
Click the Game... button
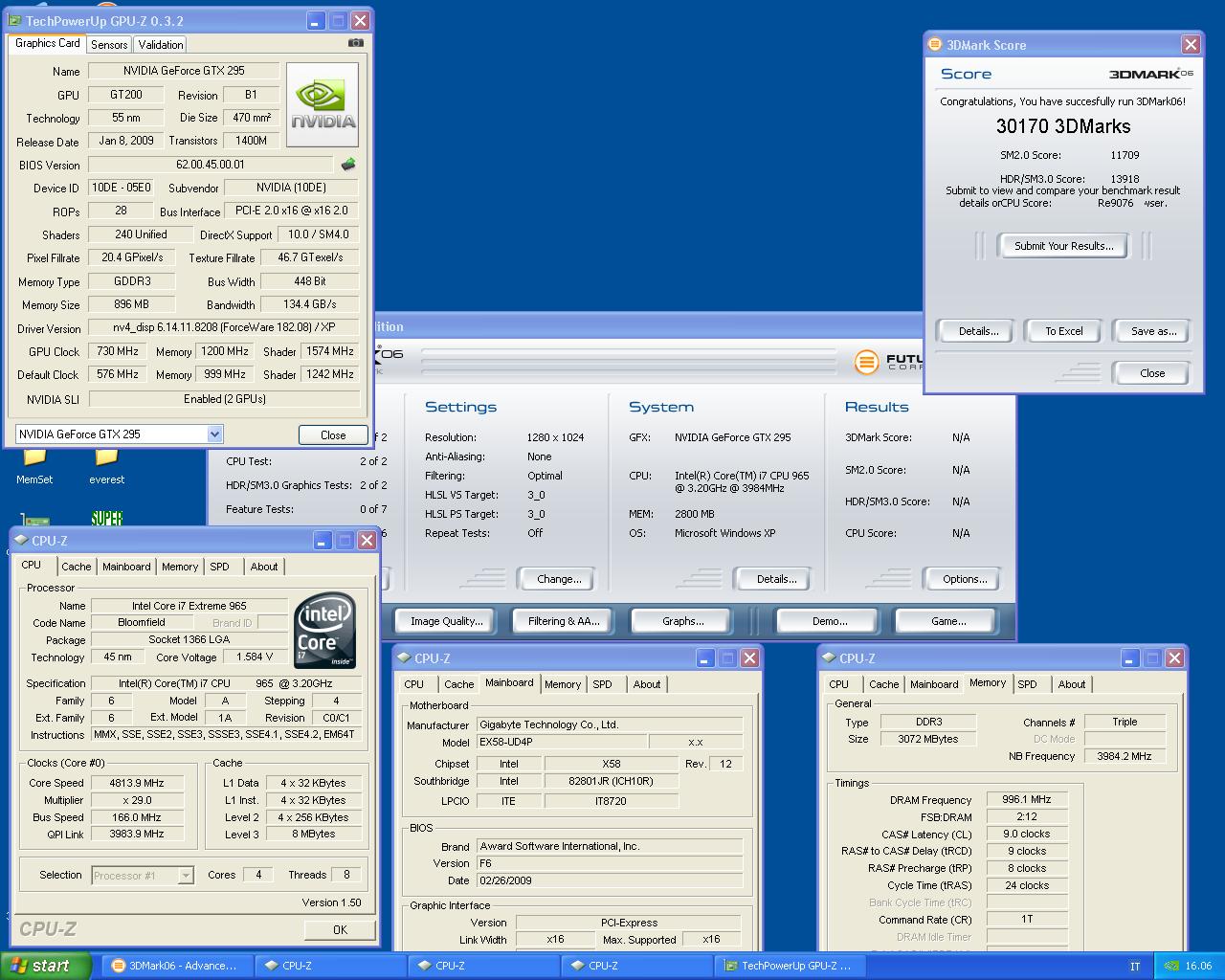point(948,621)
